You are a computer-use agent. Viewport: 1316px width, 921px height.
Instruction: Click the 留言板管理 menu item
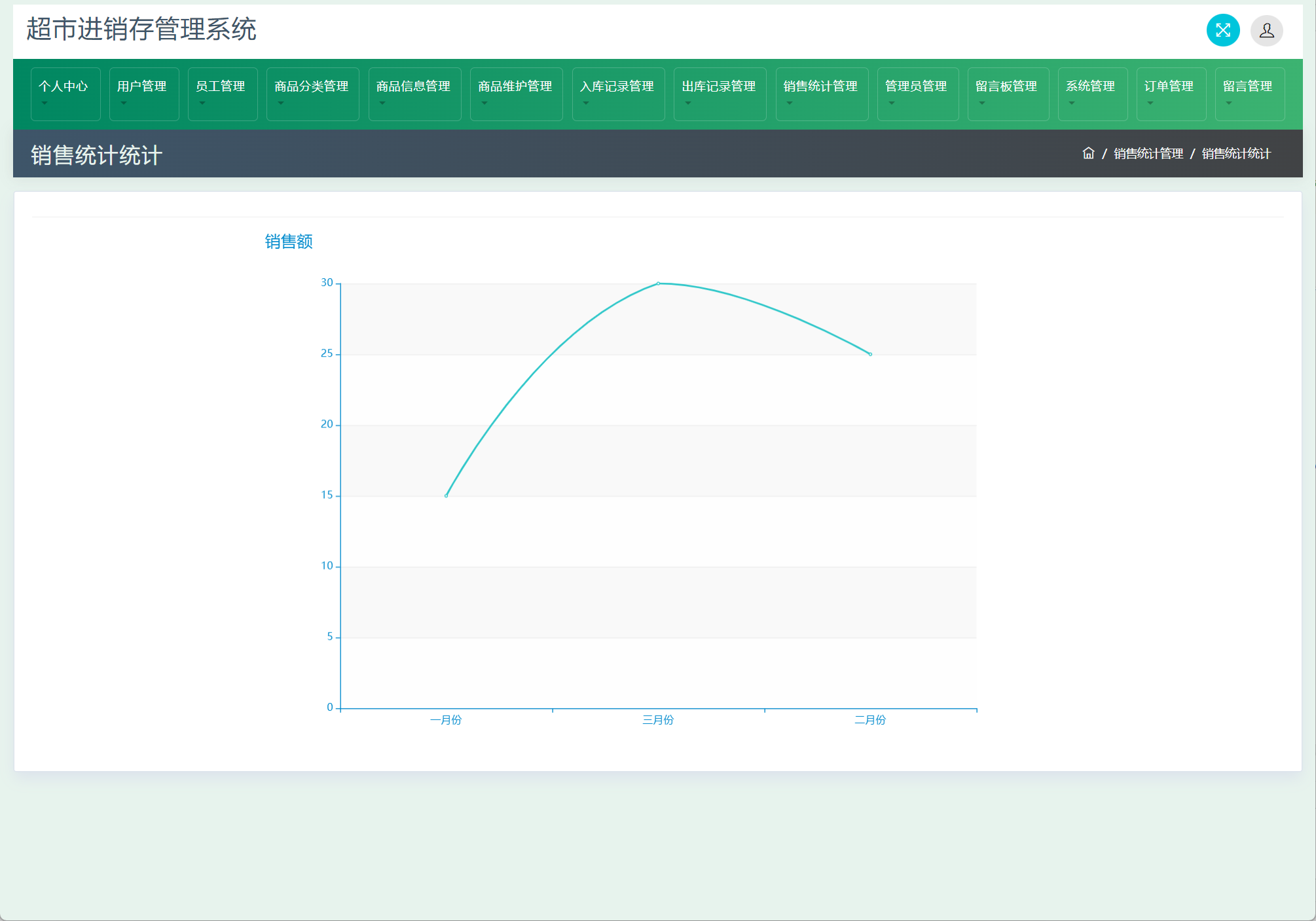click(x=1006, y=86)
